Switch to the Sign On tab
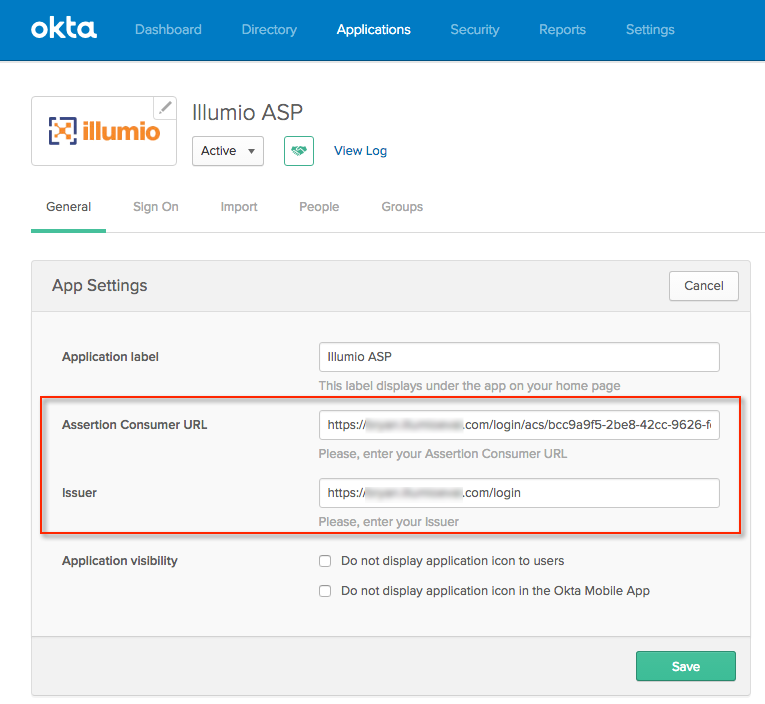 pos(156,207)
